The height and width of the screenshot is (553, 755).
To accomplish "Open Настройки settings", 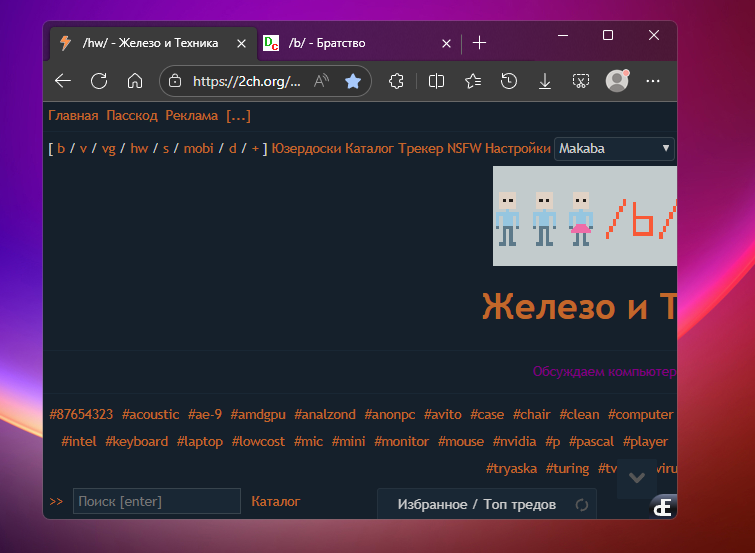I will [518, 148].
